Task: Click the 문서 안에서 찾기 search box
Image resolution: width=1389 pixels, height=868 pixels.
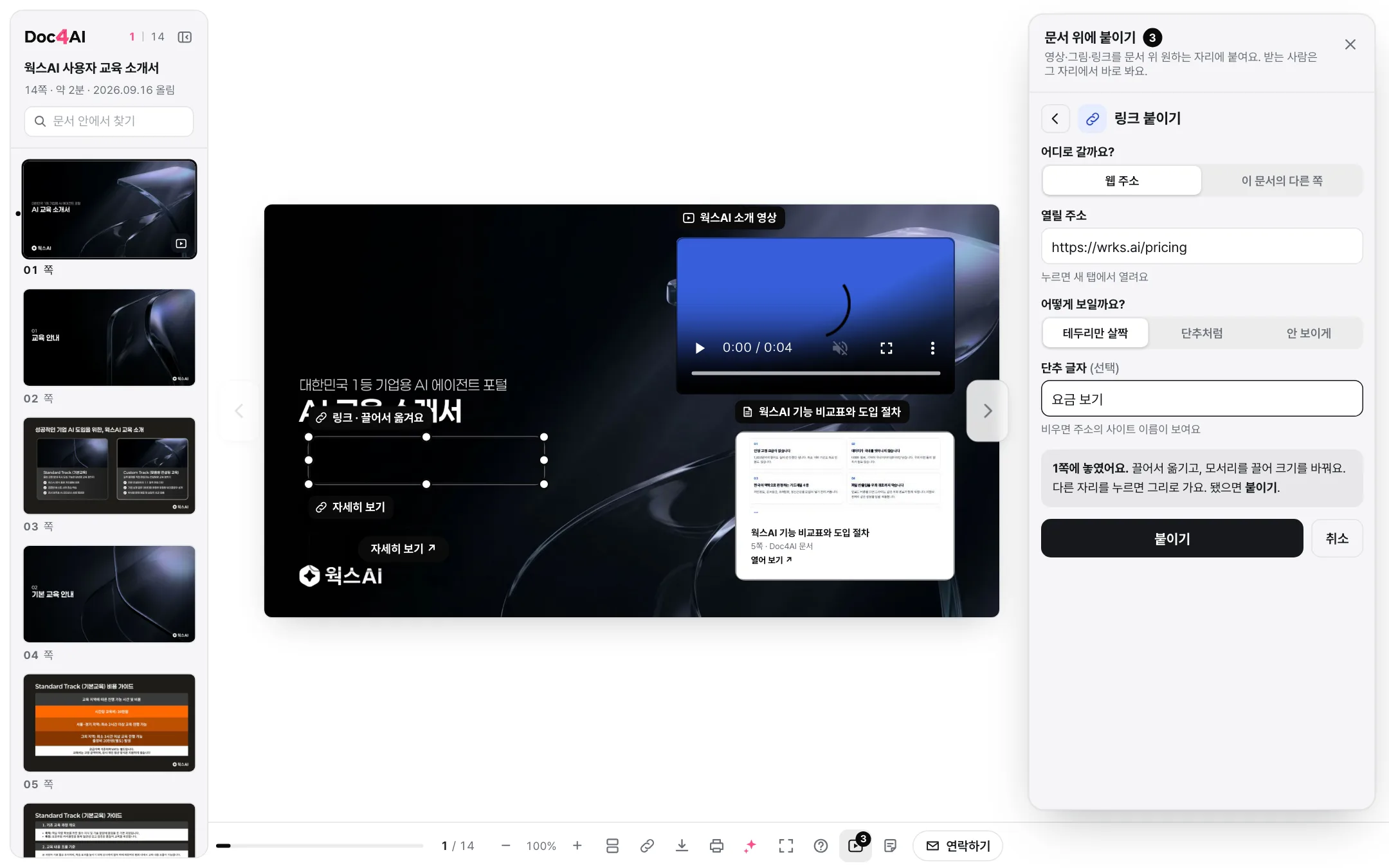Action: coord(109,121)
